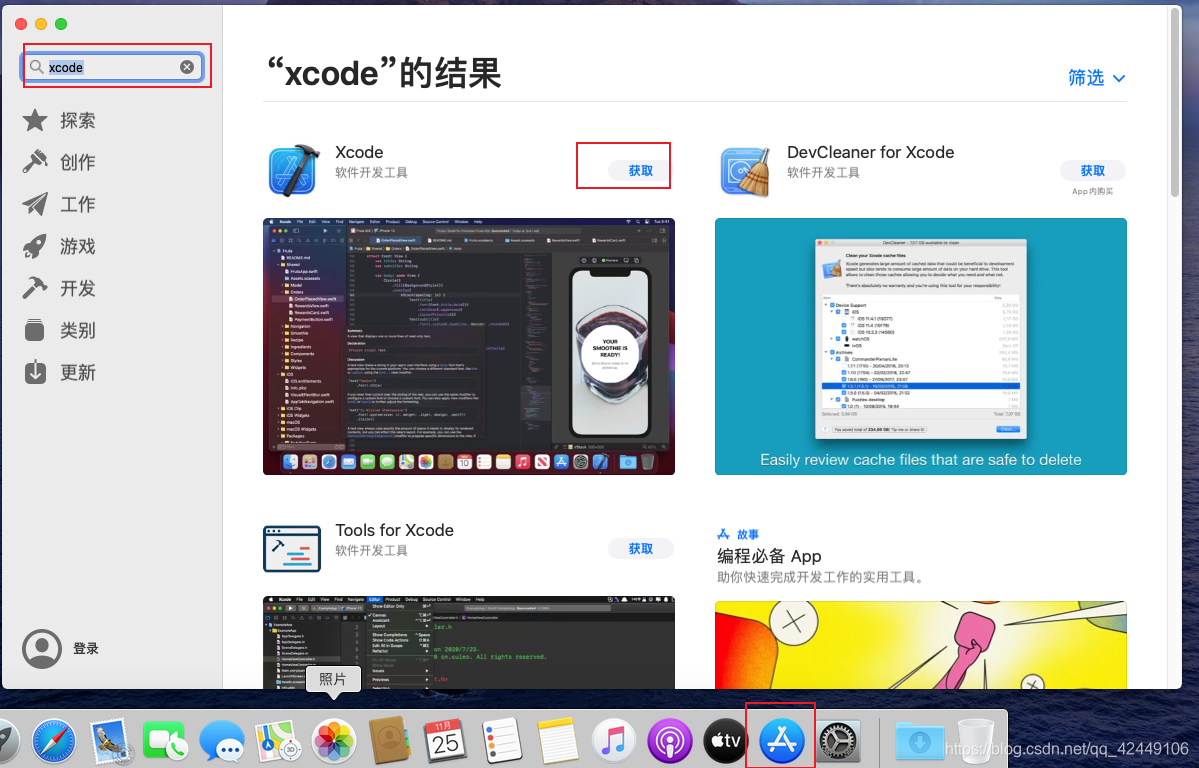
Task: Open Podcasts from the Dock
Action: pos(670,741)
